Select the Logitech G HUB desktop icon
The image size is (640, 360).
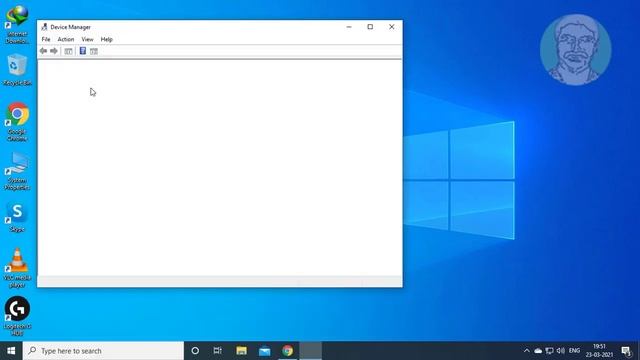pos(17,316)
